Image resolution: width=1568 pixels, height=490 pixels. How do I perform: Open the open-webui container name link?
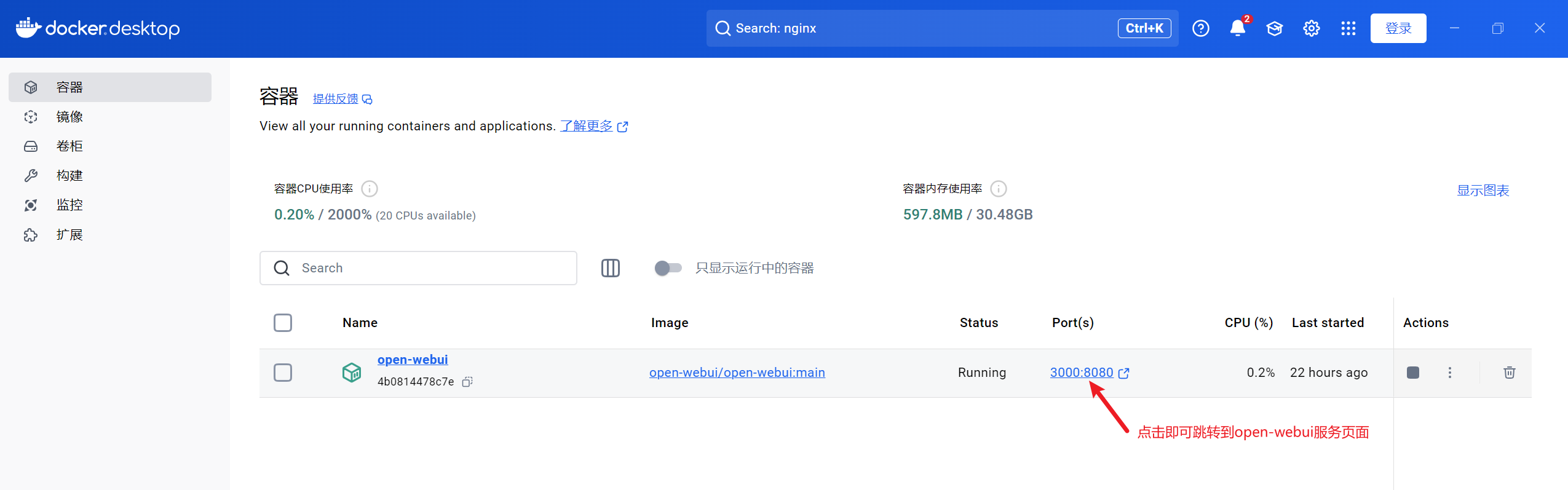pyautogui.click(x=413, y=360)
